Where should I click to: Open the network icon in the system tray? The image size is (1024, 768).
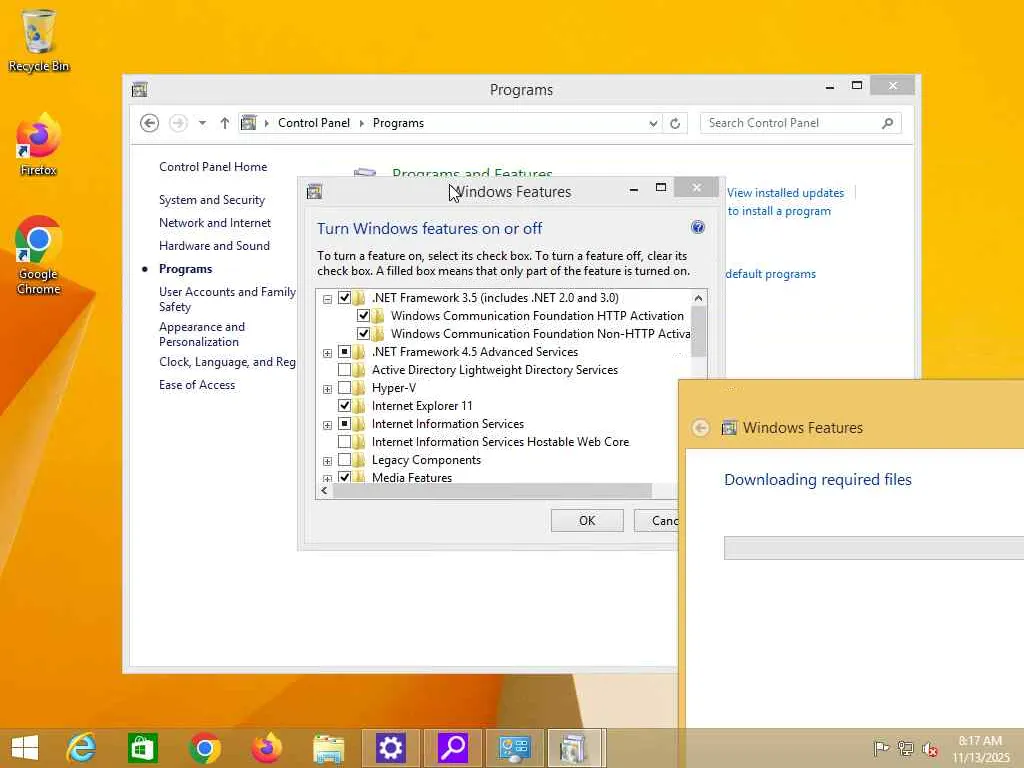click(906, 748)
